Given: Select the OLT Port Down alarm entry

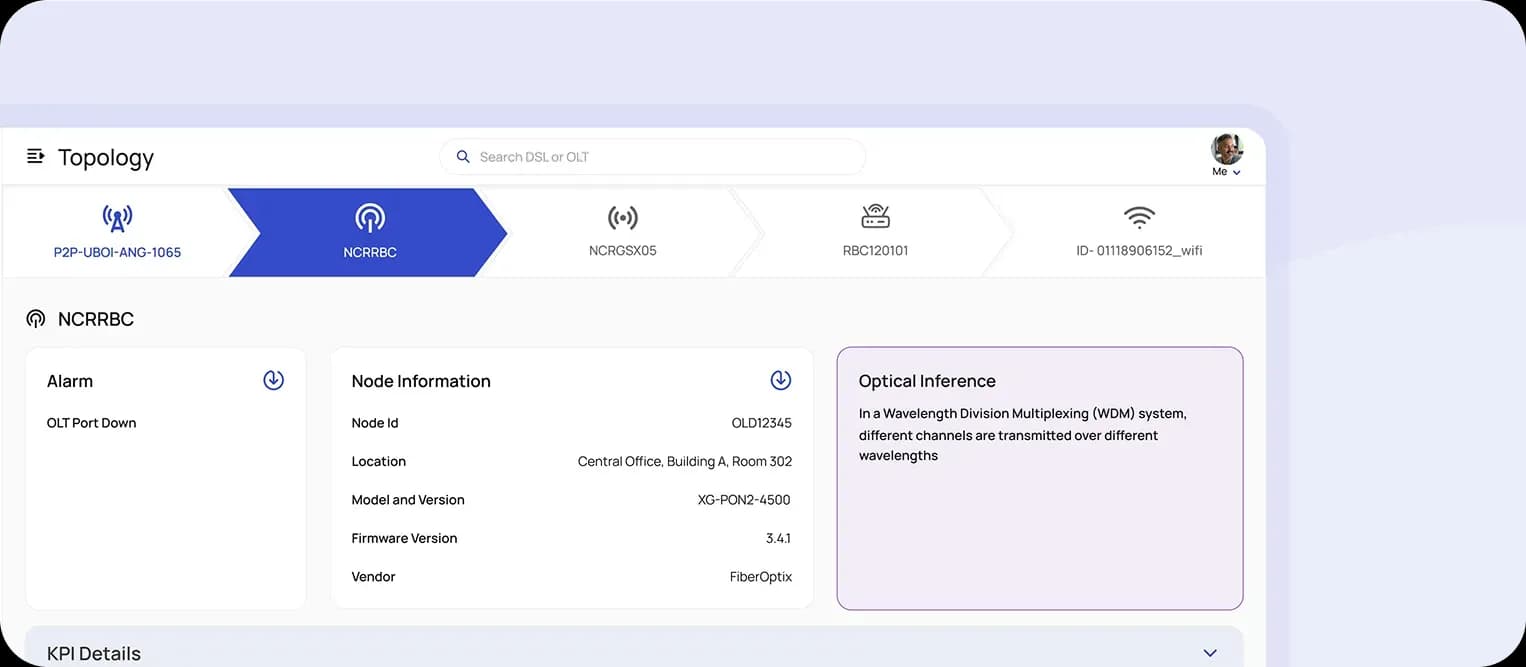Looking at the screenshot, I should 91,423.
